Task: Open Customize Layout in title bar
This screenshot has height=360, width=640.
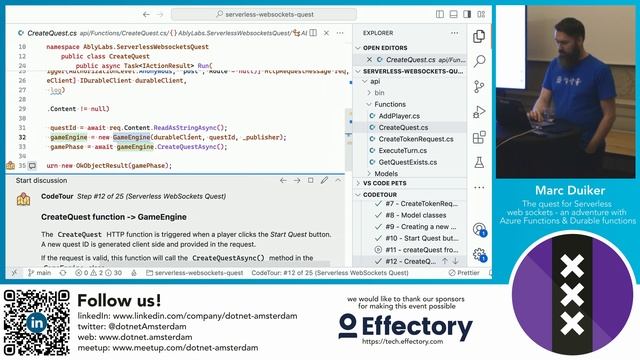Action: 481,14
